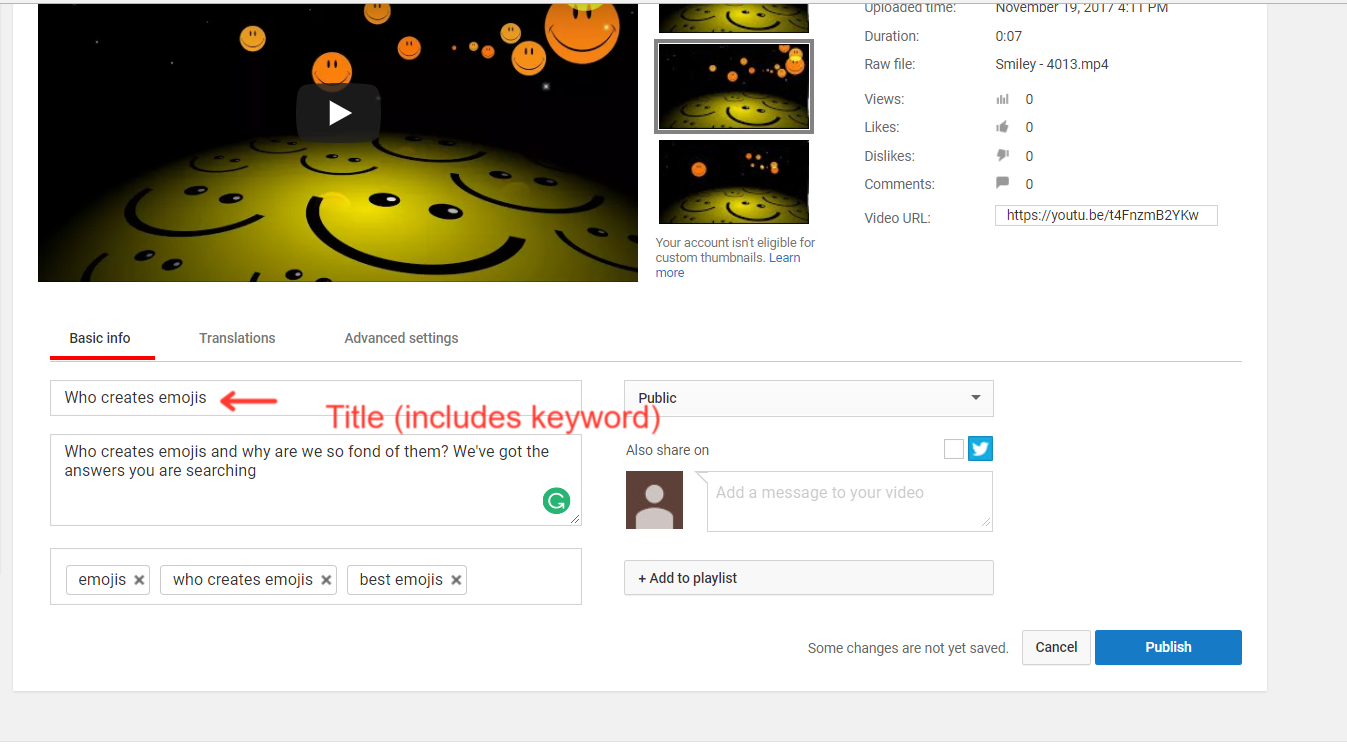Play the smiley video preview

339,113
